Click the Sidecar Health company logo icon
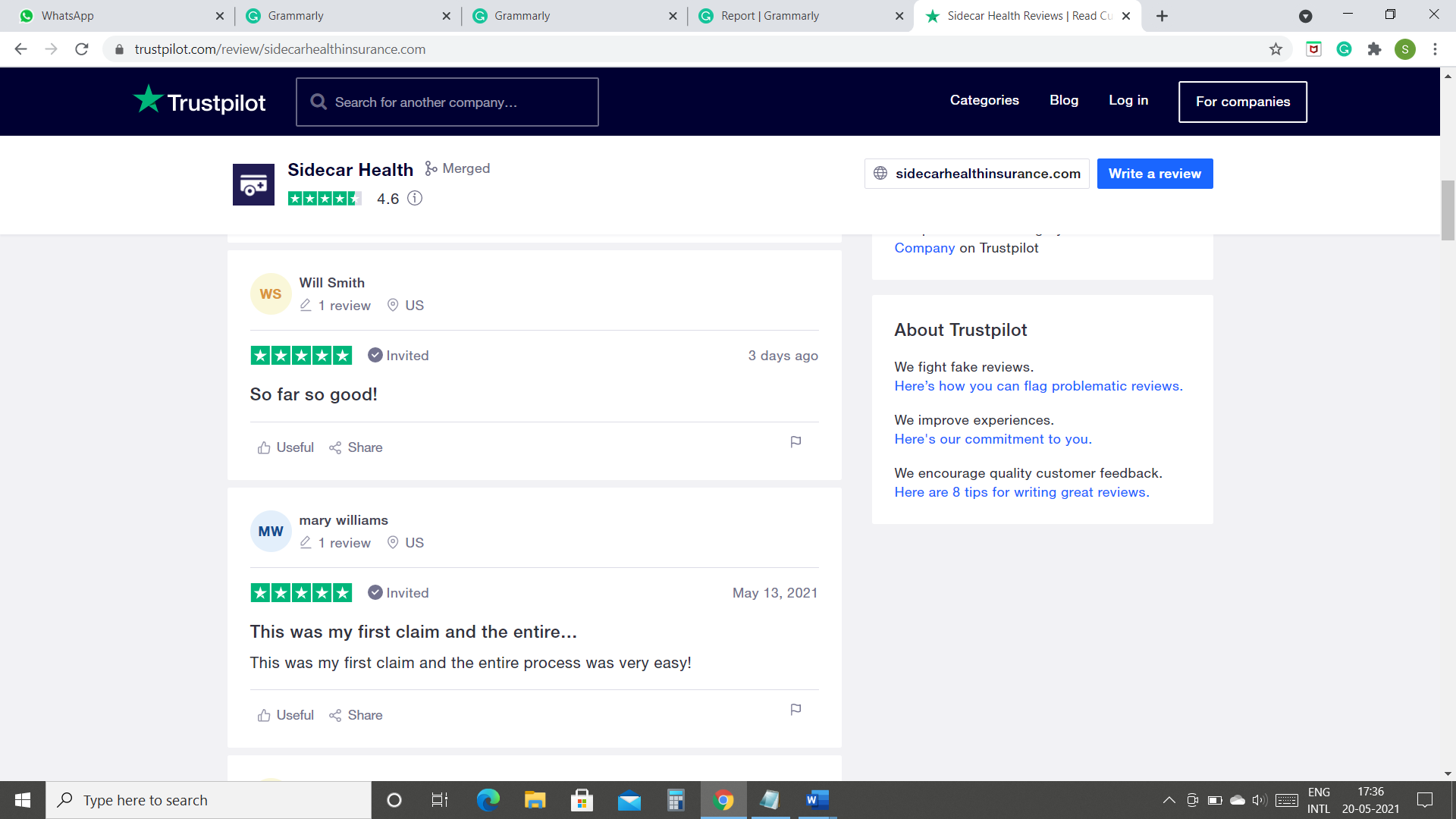The height and width of the screenshot is (819, 1456). point(253,184)
